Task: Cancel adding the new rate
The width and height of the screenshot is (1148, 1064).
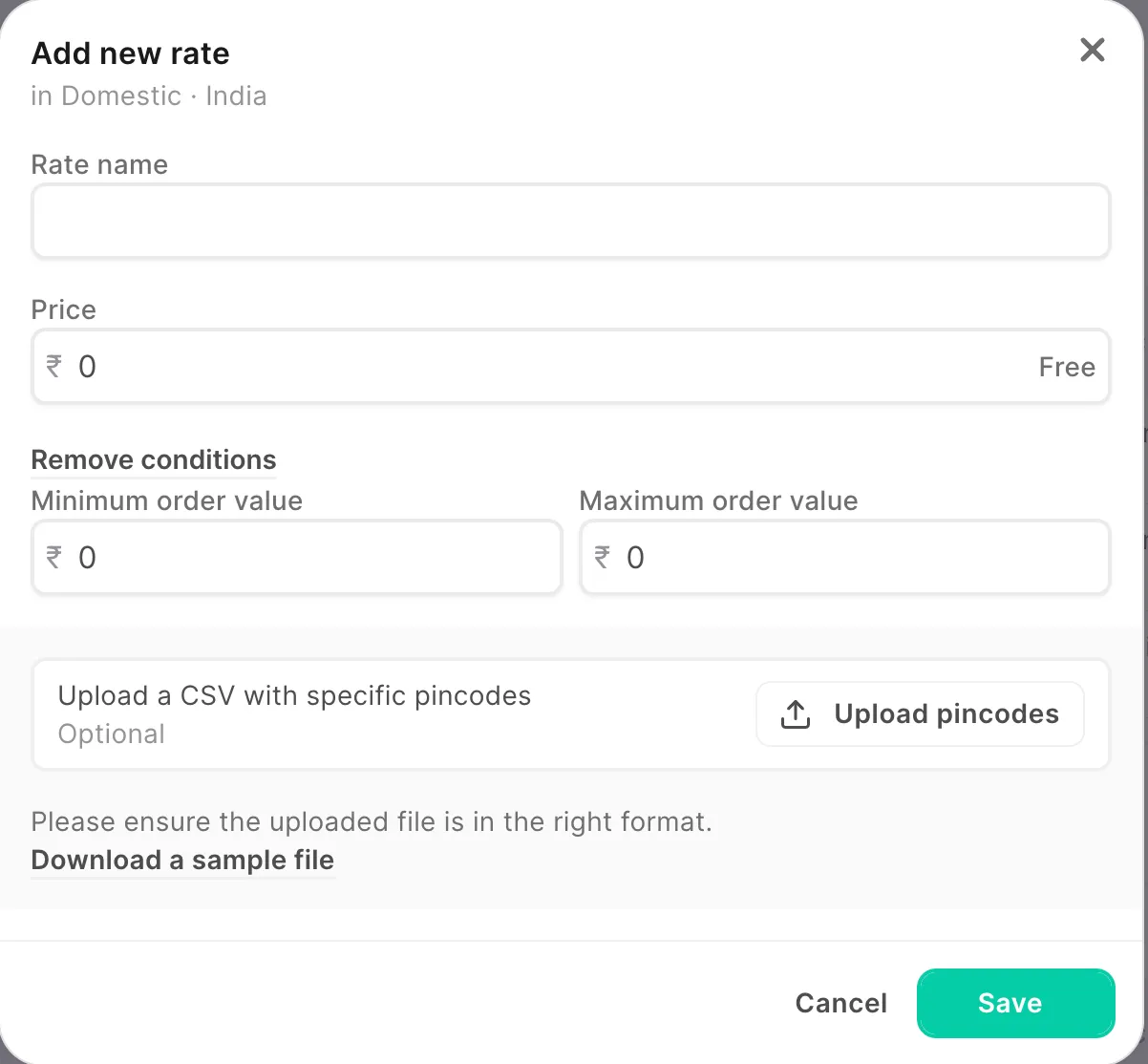Action: point(841,1003)
